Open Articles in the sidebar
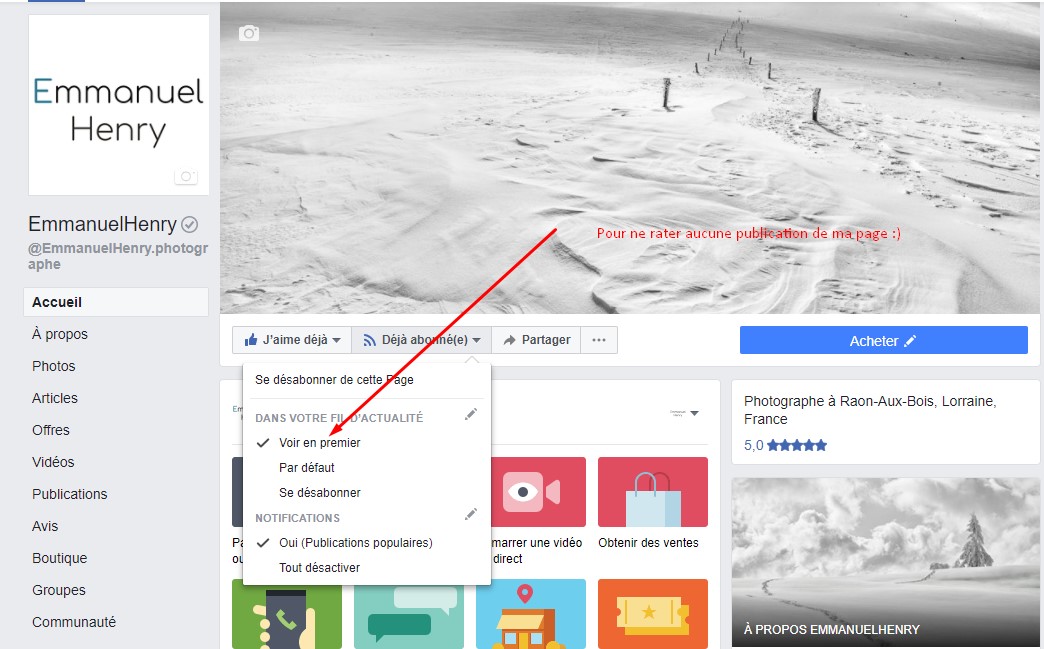The width and height of the screenshot is (1044, 649). point(55,398)
